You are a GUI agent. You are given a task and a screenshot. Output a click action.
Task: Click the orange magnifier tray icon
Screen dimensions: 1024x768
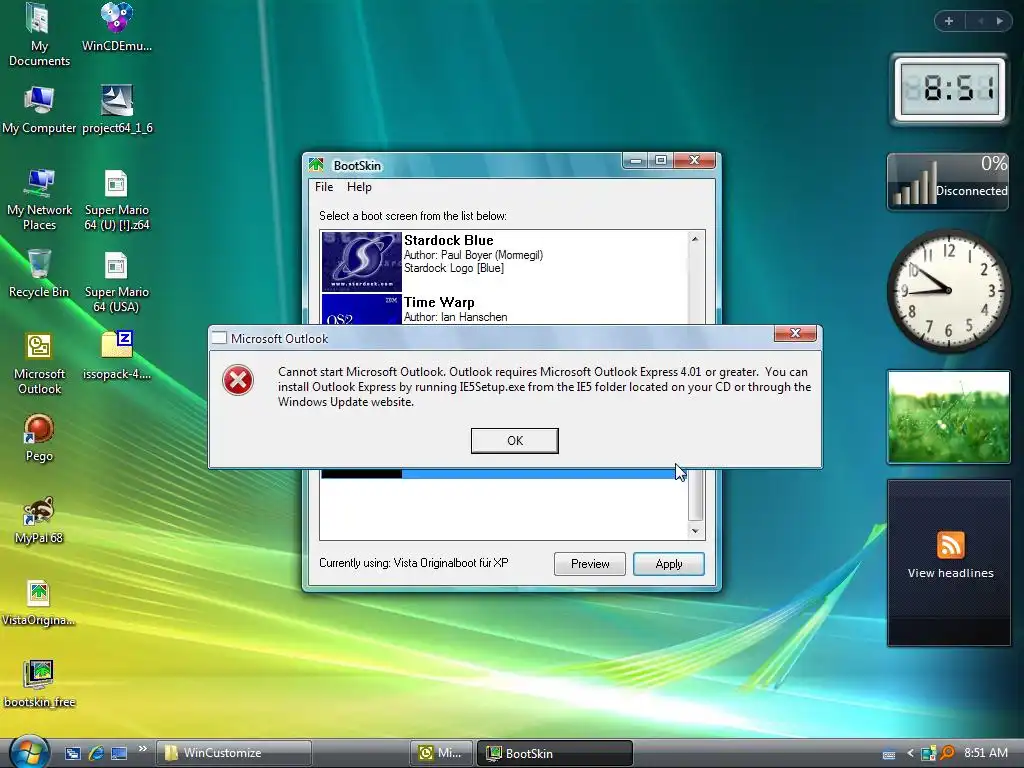(947, 752)
